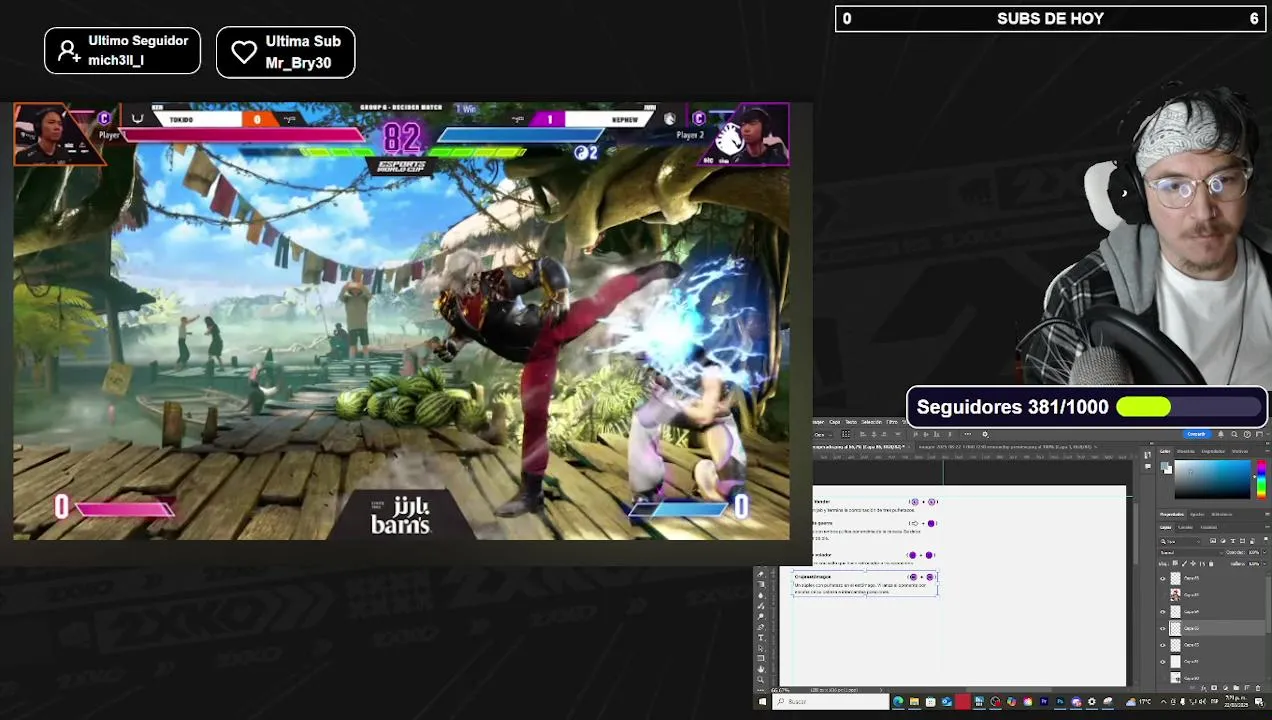The width and height of the screenshot is (1272, 720).
Task: Pick a shade in the blue color field
Action: [x=1213, y=480]
